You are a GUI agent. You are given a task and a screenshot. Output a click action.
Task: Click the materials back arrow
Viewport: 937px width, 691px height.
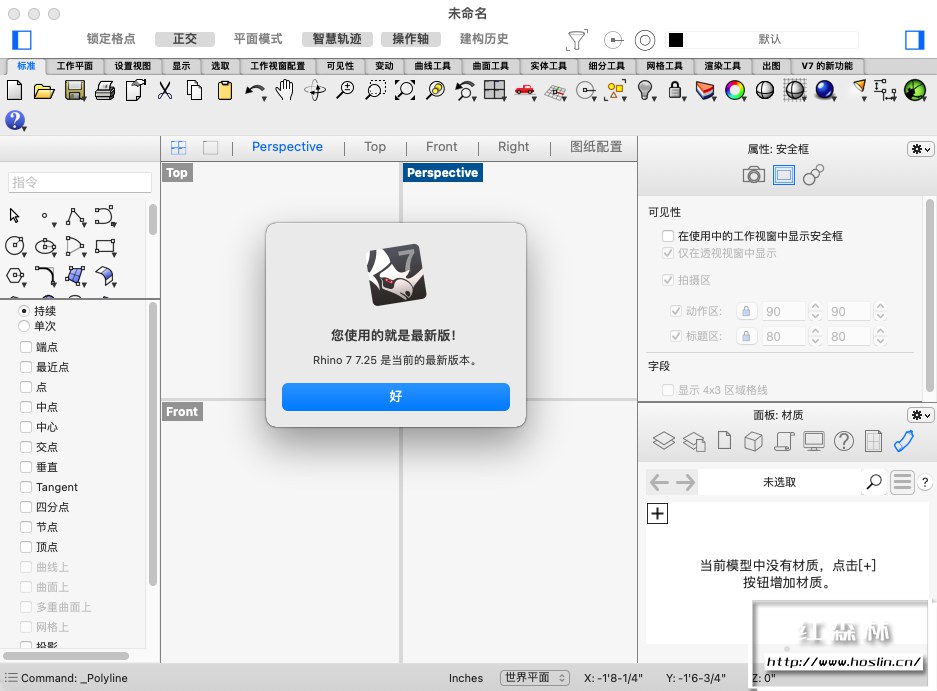tap(659, 482)
